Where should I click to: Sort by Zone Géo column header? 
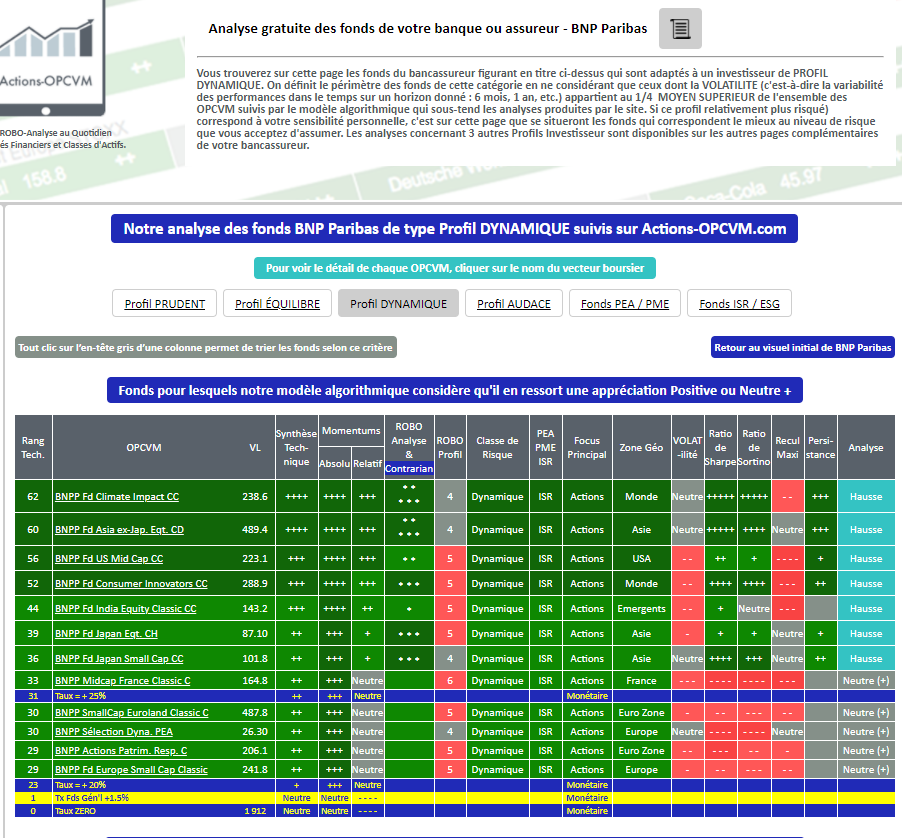(641, 447)
